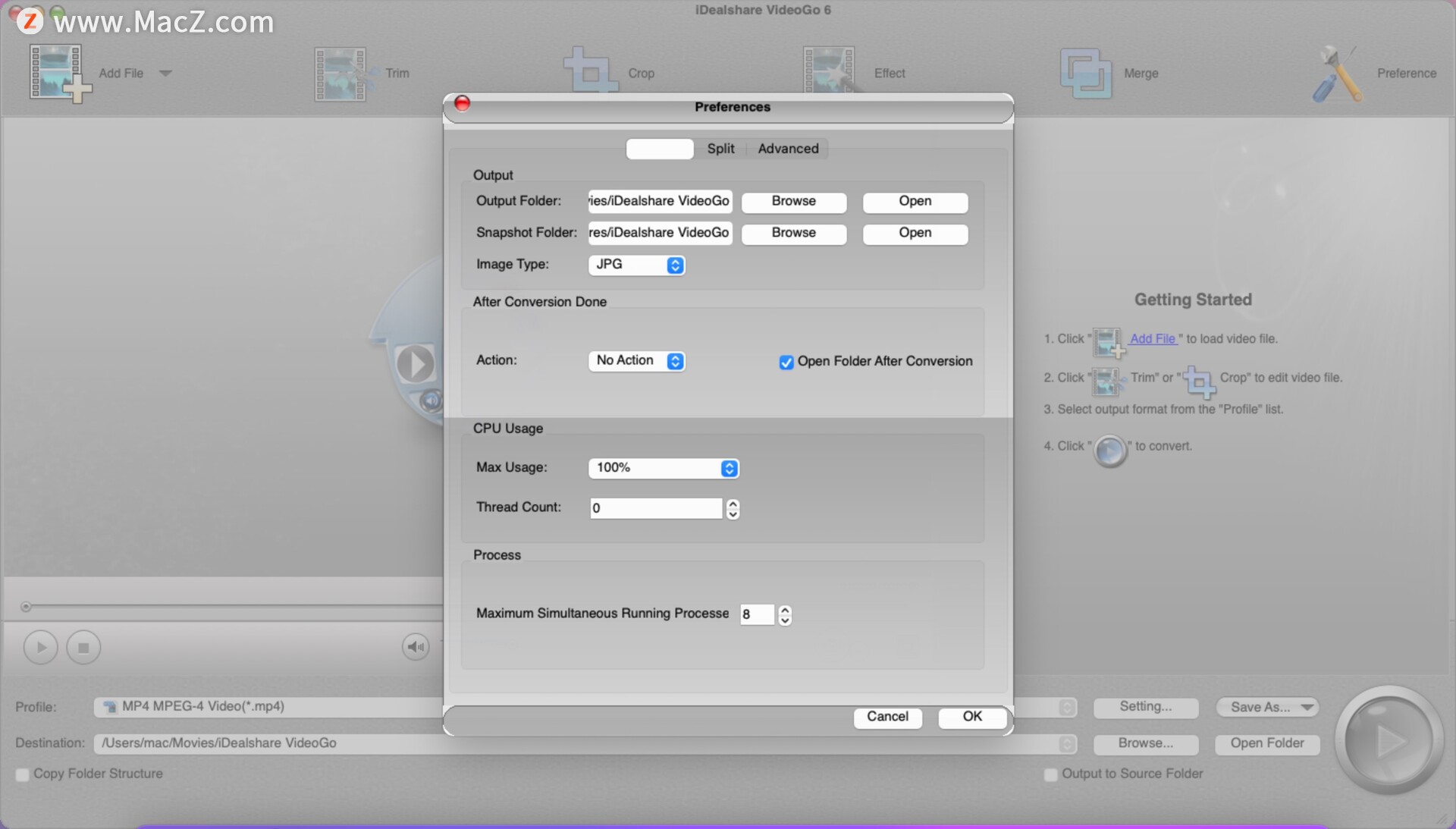Switch to the Advanced tab

(x=788, y=148)
